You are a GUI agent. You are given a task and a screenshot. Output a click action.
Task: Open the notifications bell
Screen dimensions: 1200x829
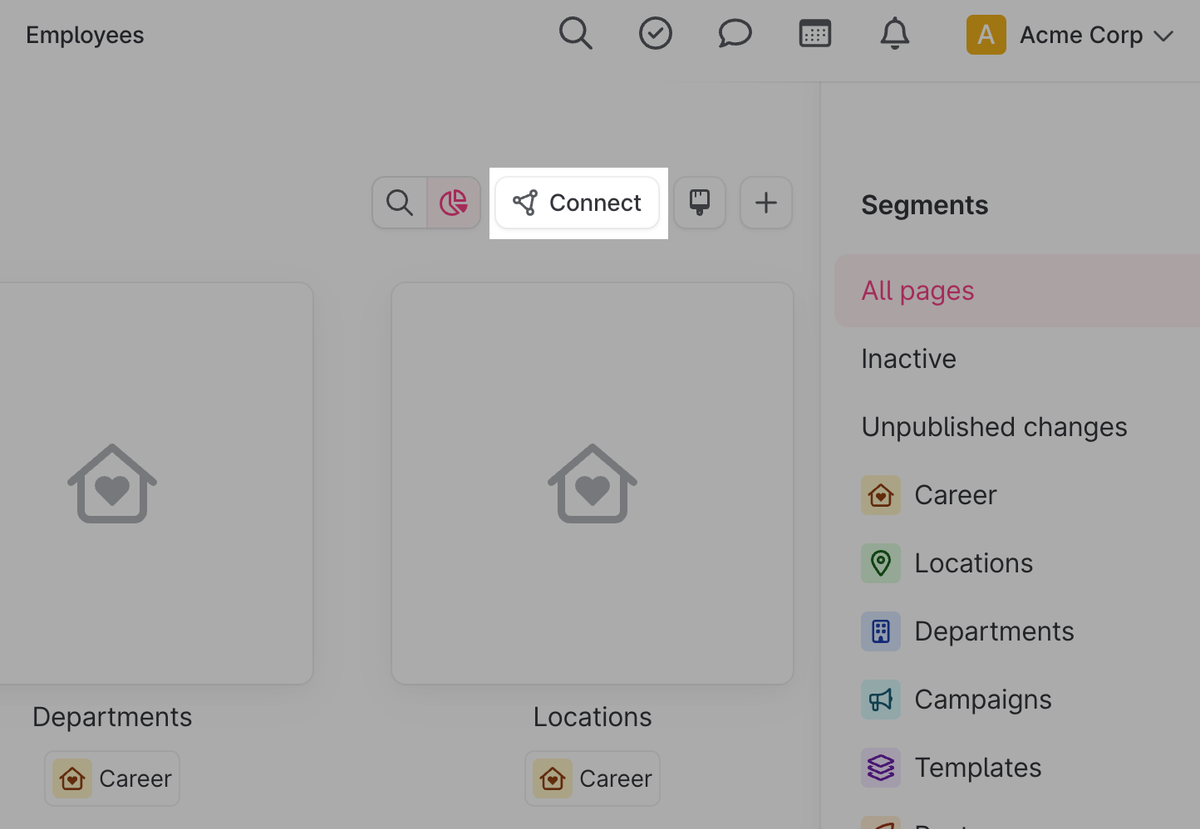pos(894,35)
